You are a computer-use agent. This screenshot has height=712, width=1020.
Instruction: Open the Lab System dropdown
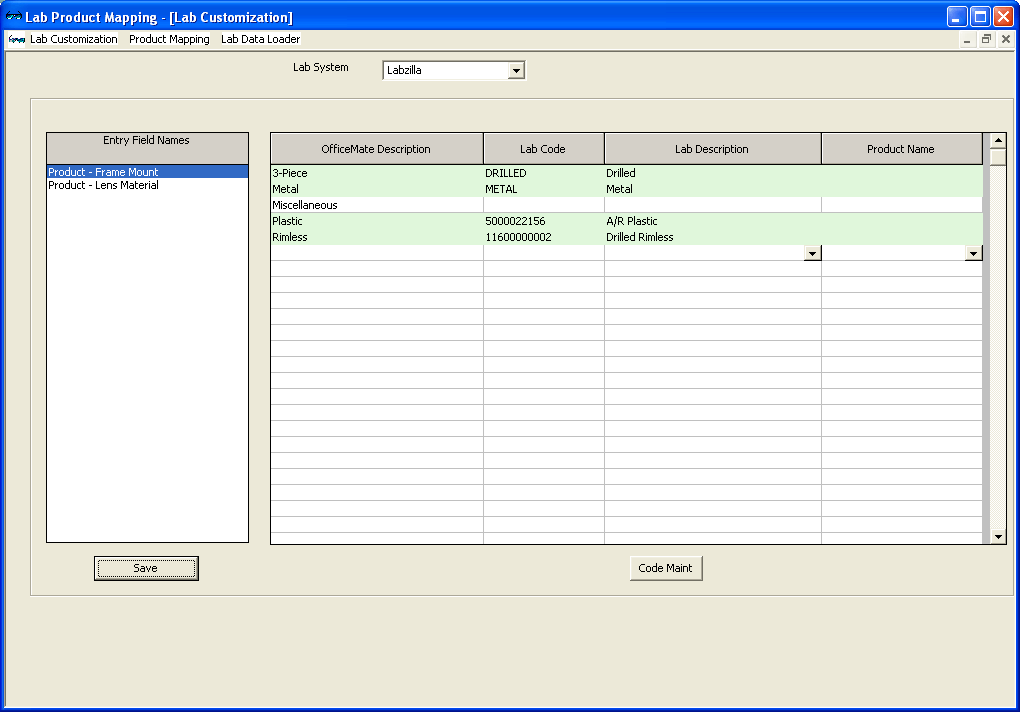click(516, 71)
